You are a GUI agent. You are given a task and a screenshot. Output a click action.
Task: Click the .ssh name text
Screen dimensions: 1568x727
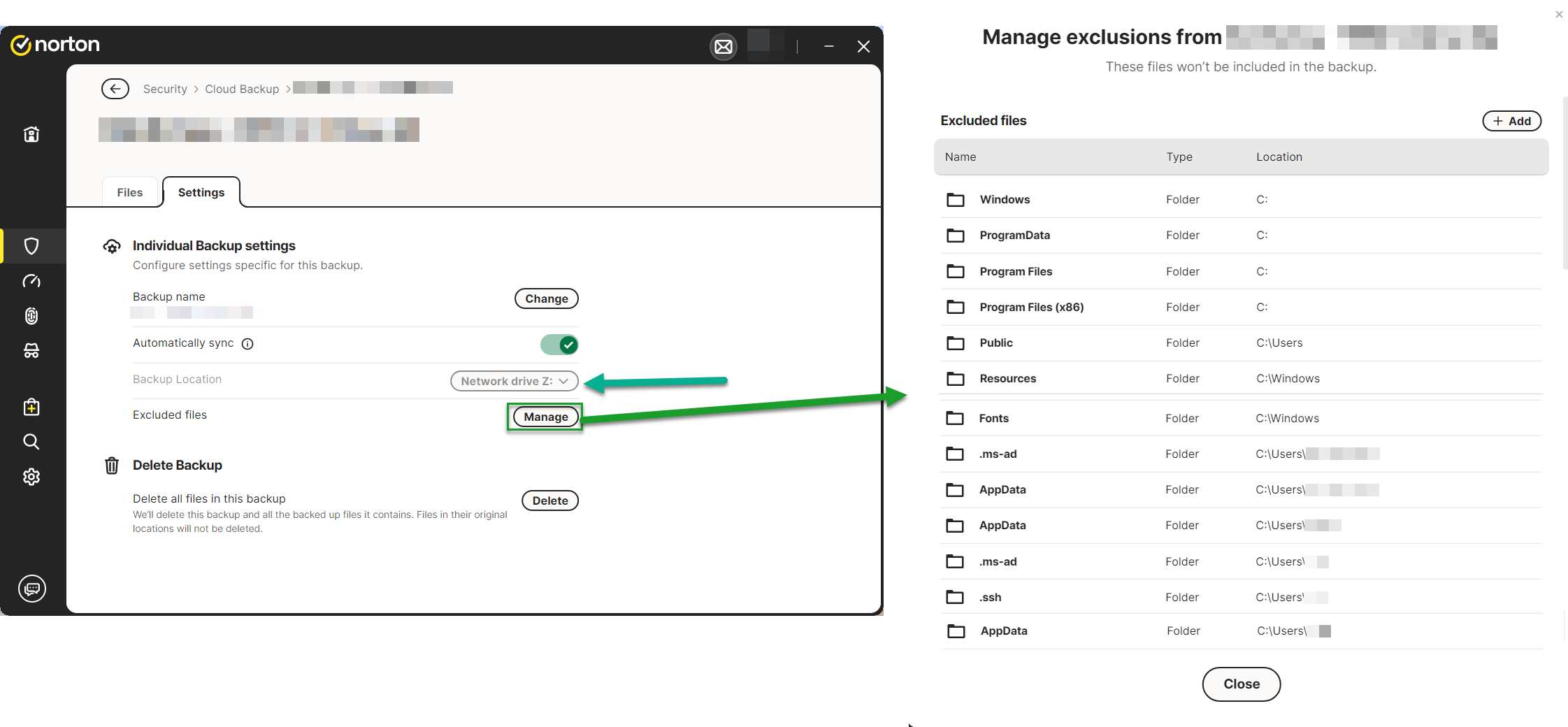click(x=990, y=597)
